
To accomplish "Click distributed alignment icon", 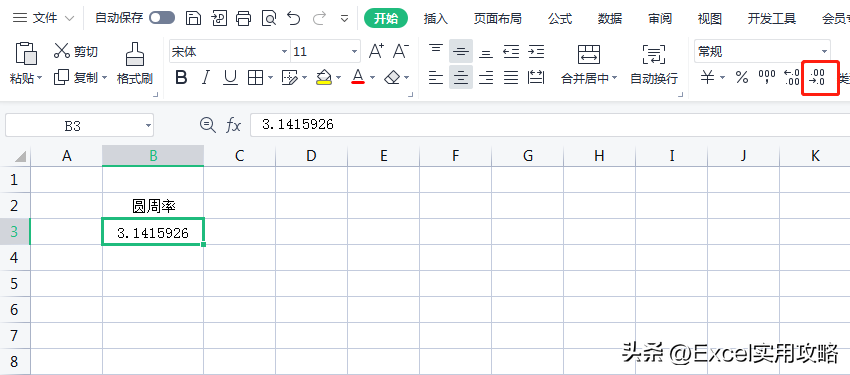I will [x=536, y=78].
